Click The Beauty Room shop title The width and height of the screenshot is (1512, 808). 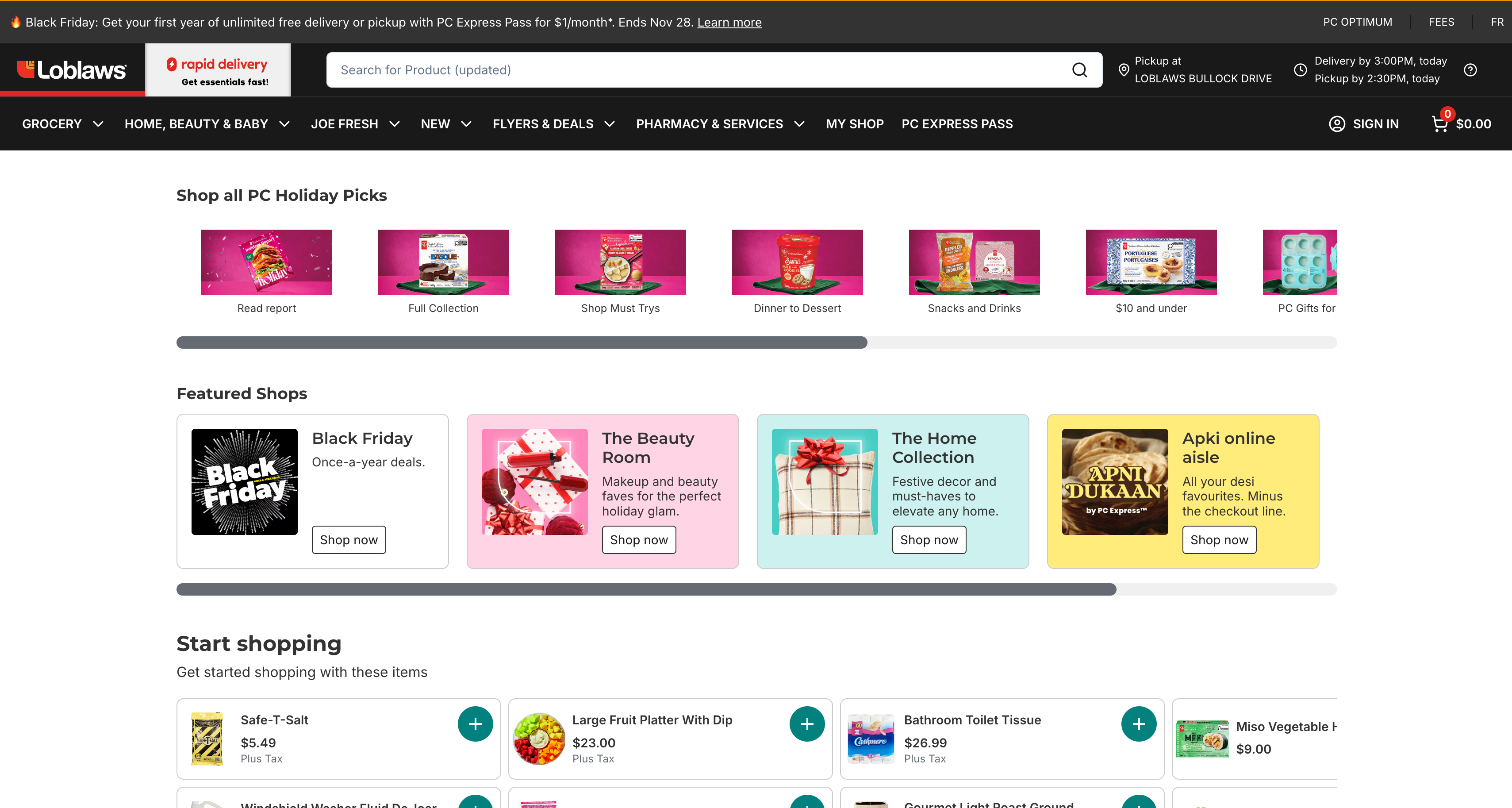(648, 447)
